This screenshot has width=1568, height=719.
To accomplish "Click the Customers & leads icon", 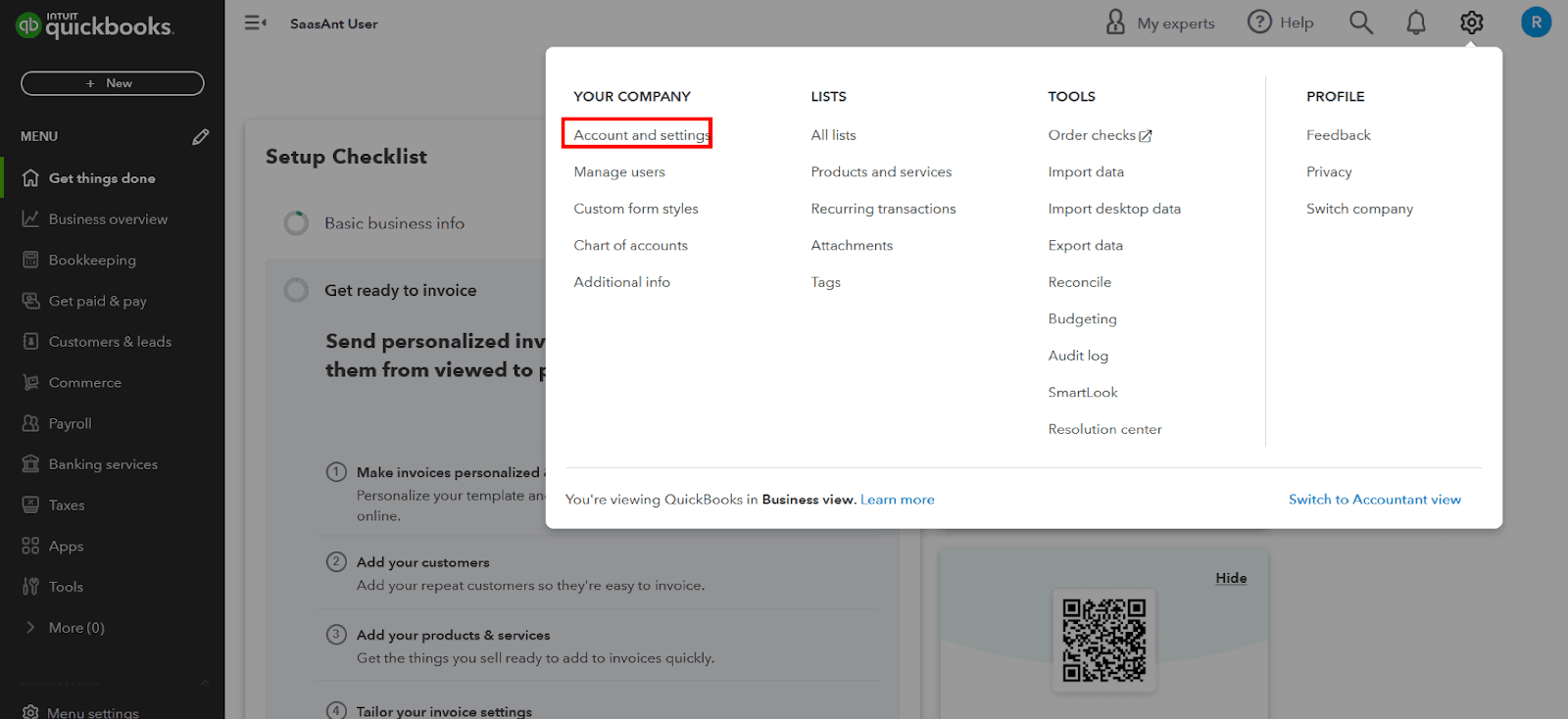I will click(x=30, y=342).
